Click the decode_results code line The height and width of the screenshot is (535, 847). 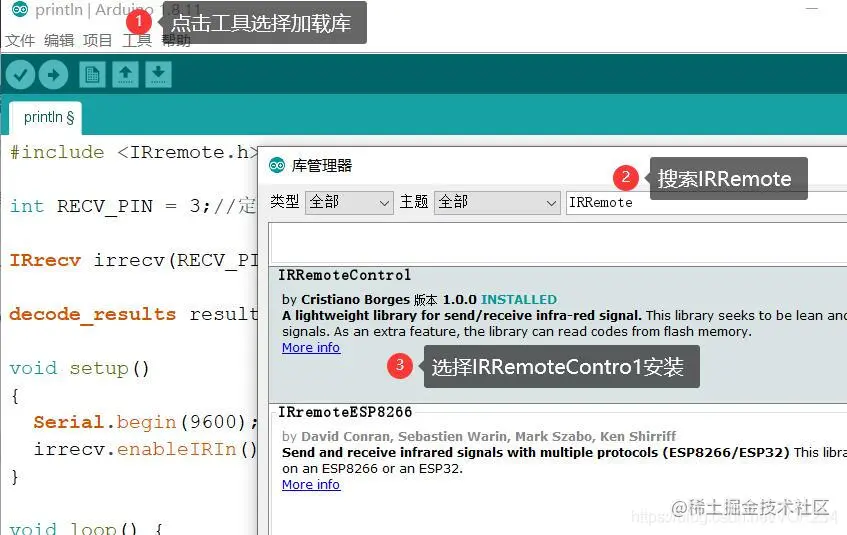(133, 315)
